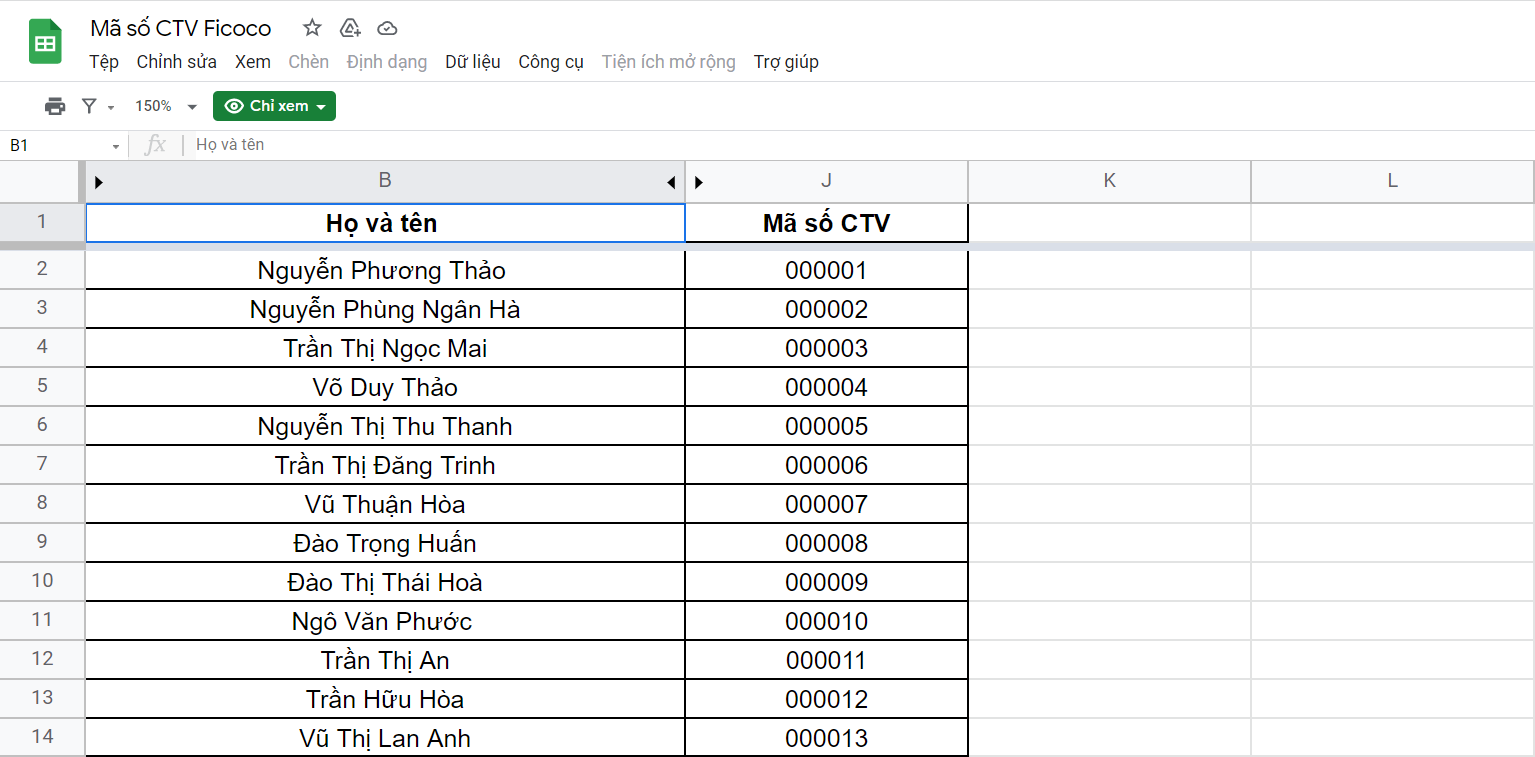Viewport: 1535px width, 757px height.
Task: Open the 150% zoom dropdown
Action: click(166, 106)
